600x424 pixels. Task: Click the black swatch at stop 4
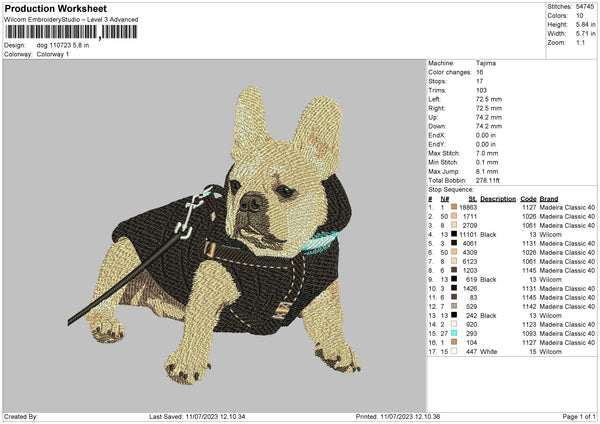[453, 234]
